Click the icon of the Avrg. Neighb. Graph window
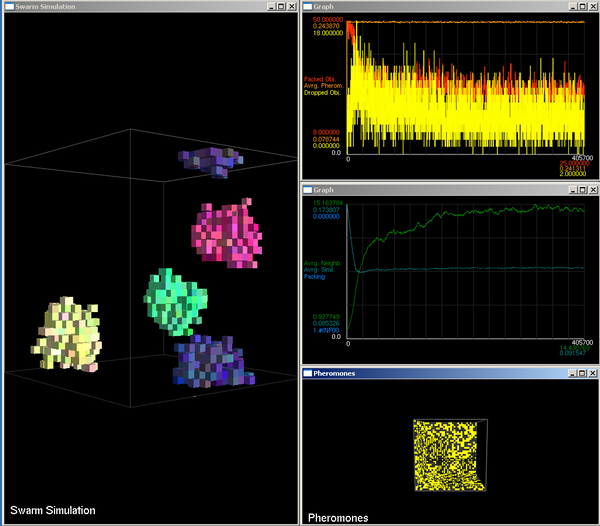This screenshot has height=526, width=600. click(309, 187)
